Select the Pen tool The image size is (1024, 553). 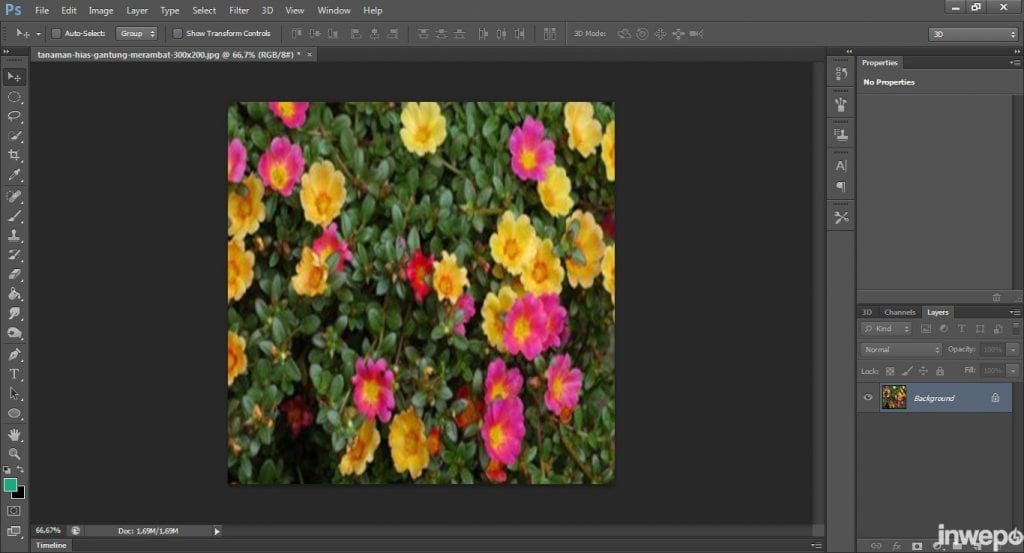point(14,354)
